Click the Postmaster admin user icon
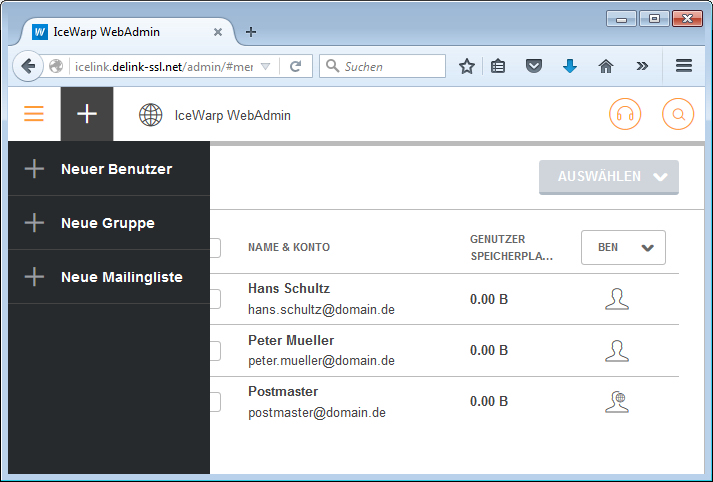Screen dimensions: 713x482 [617, 402]
